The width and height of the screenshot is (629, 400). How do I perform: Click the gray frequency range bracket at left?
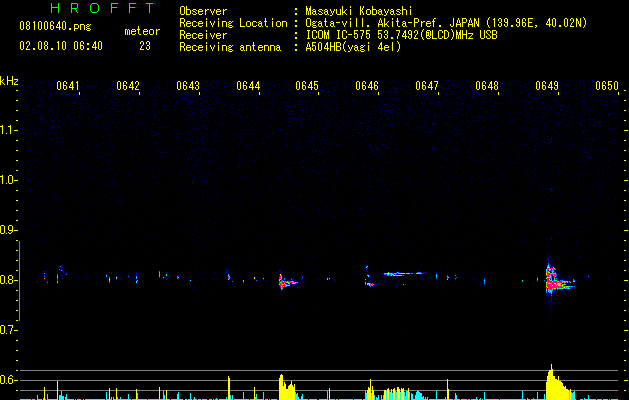click(x=19, y=281)
